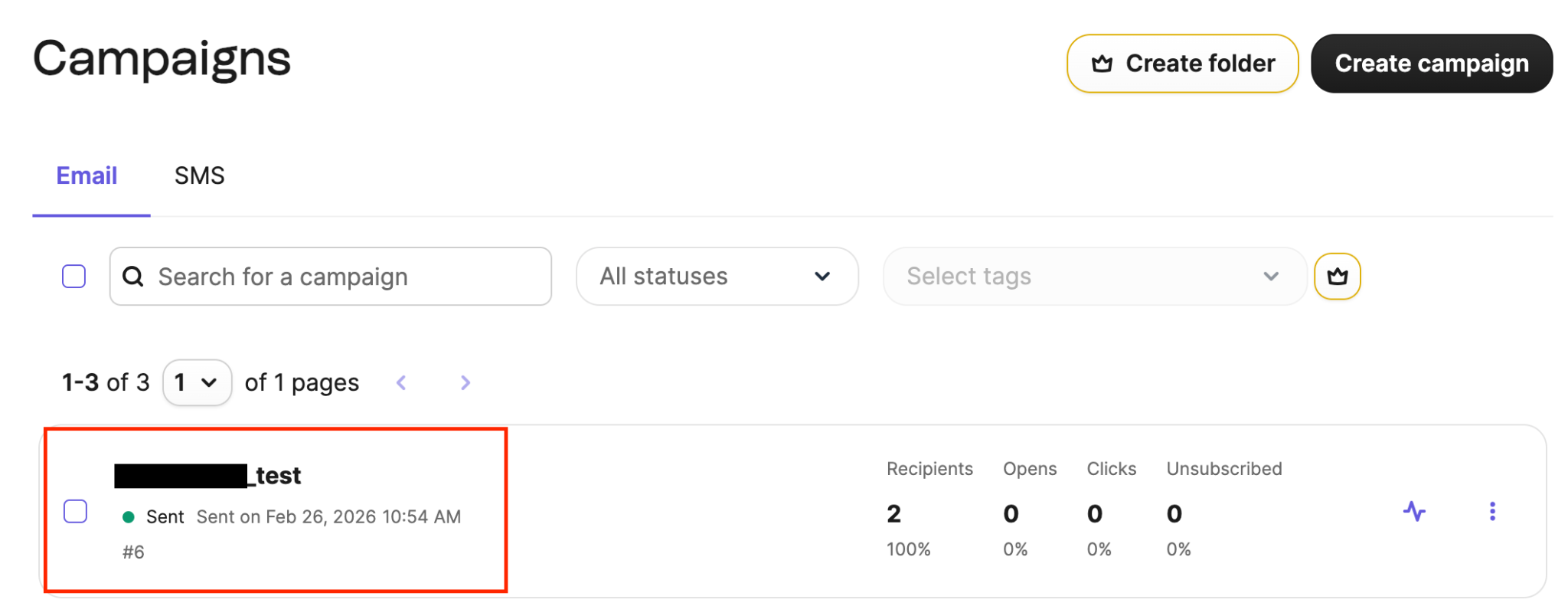
Task: Switch to the Email tab
Action: tap(87, 175)
